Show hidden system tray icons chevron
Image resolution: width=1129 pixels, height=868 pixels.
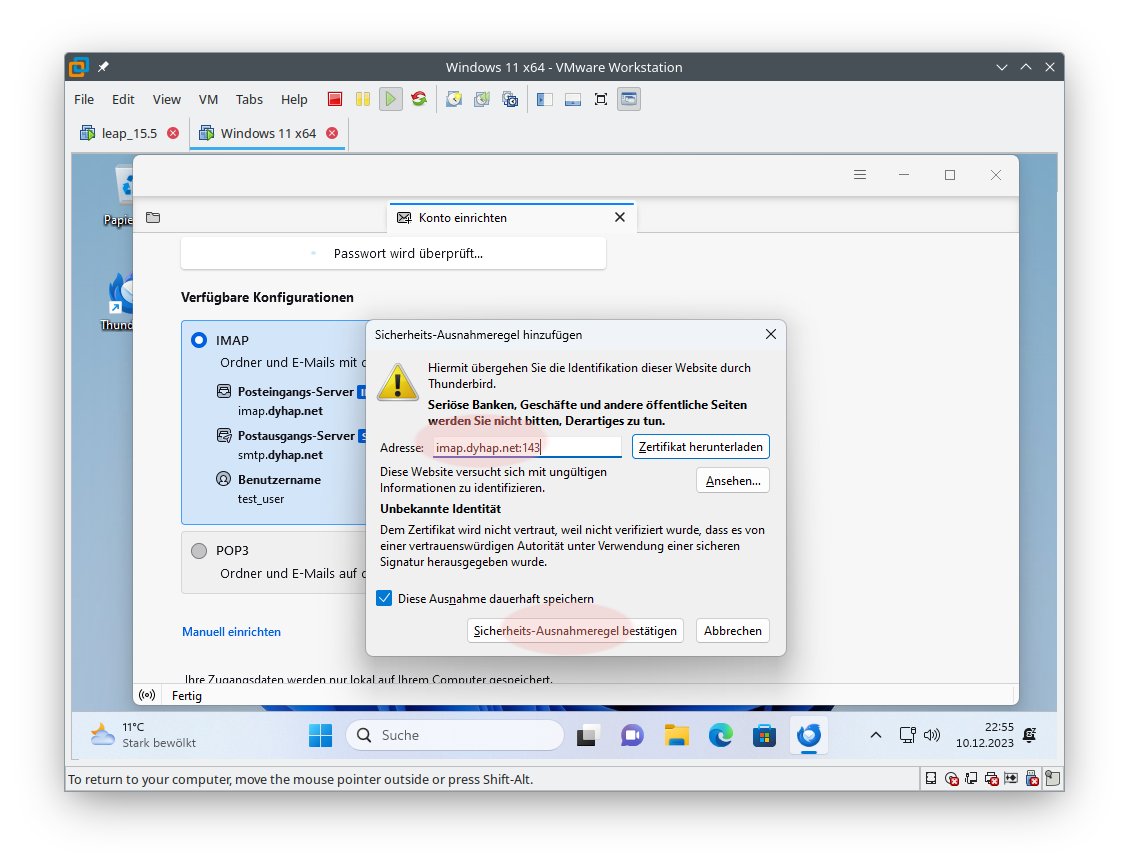[x=876, y=735]
